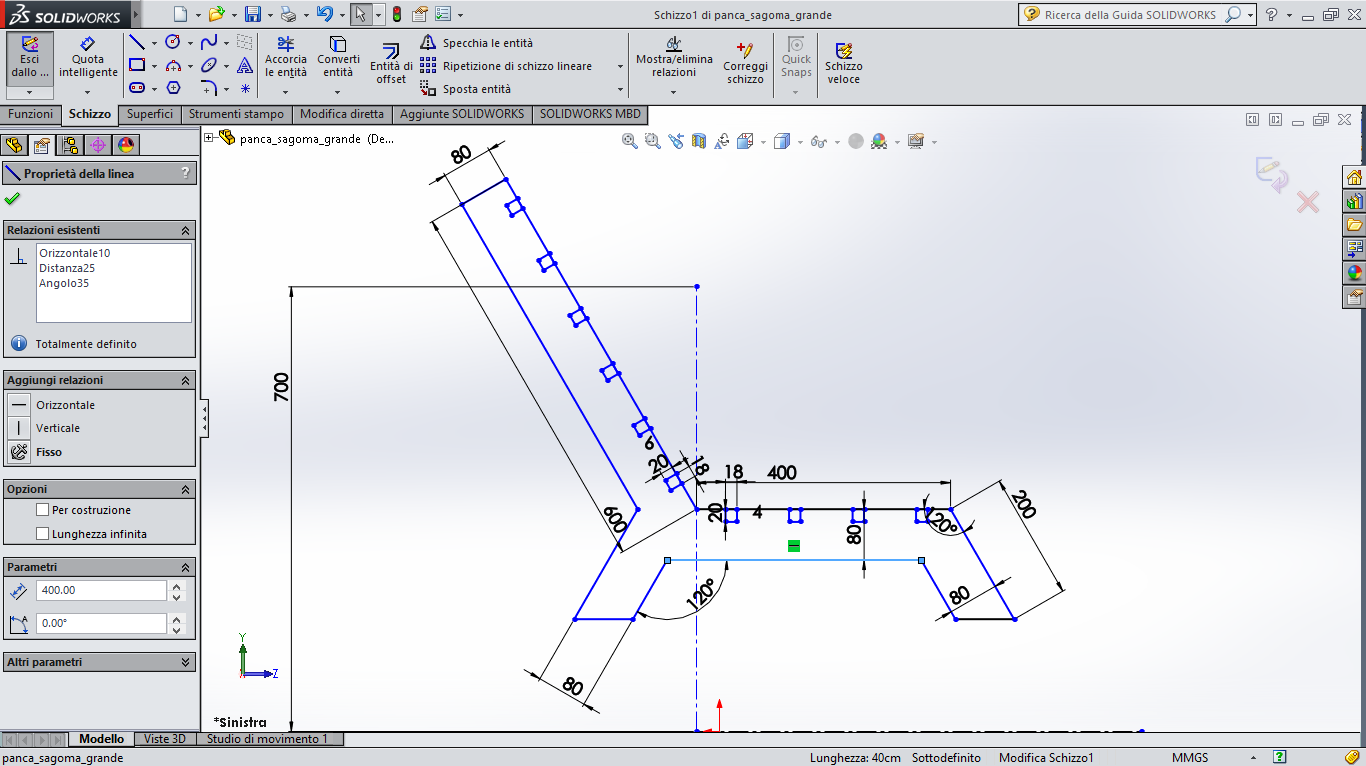This screenshot has width=1366, height=766.
Task: Add the Fisso relation
Action: (37, 452)
